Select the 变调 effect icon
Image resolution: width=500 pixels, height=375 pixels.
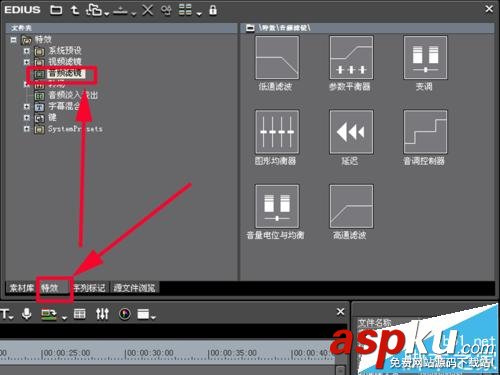425,57
